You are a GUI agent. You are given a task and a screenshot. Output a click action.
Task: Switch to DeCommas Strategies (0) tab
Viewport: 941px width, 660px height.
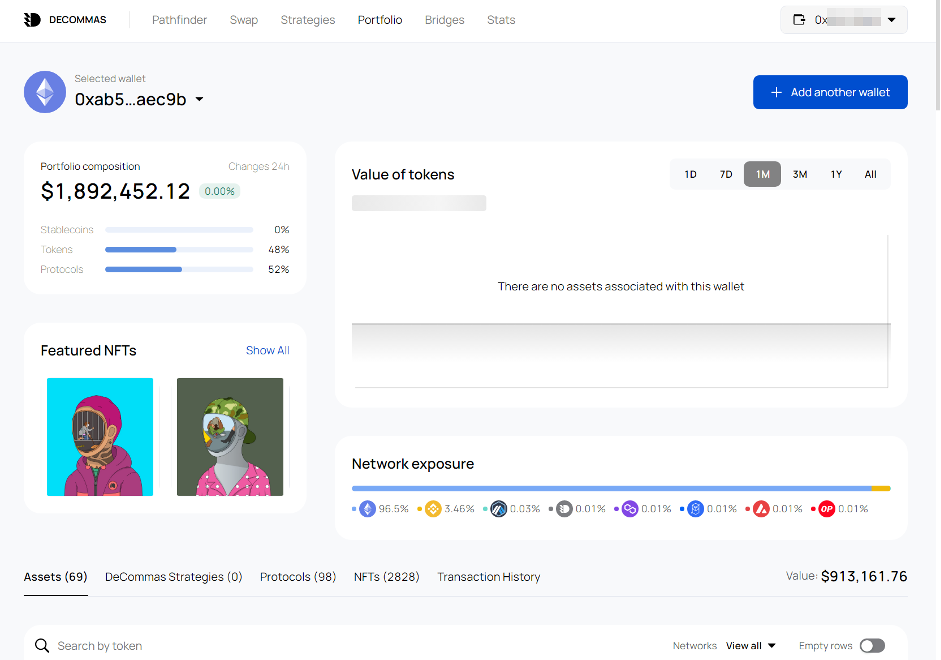pos(173,577)
